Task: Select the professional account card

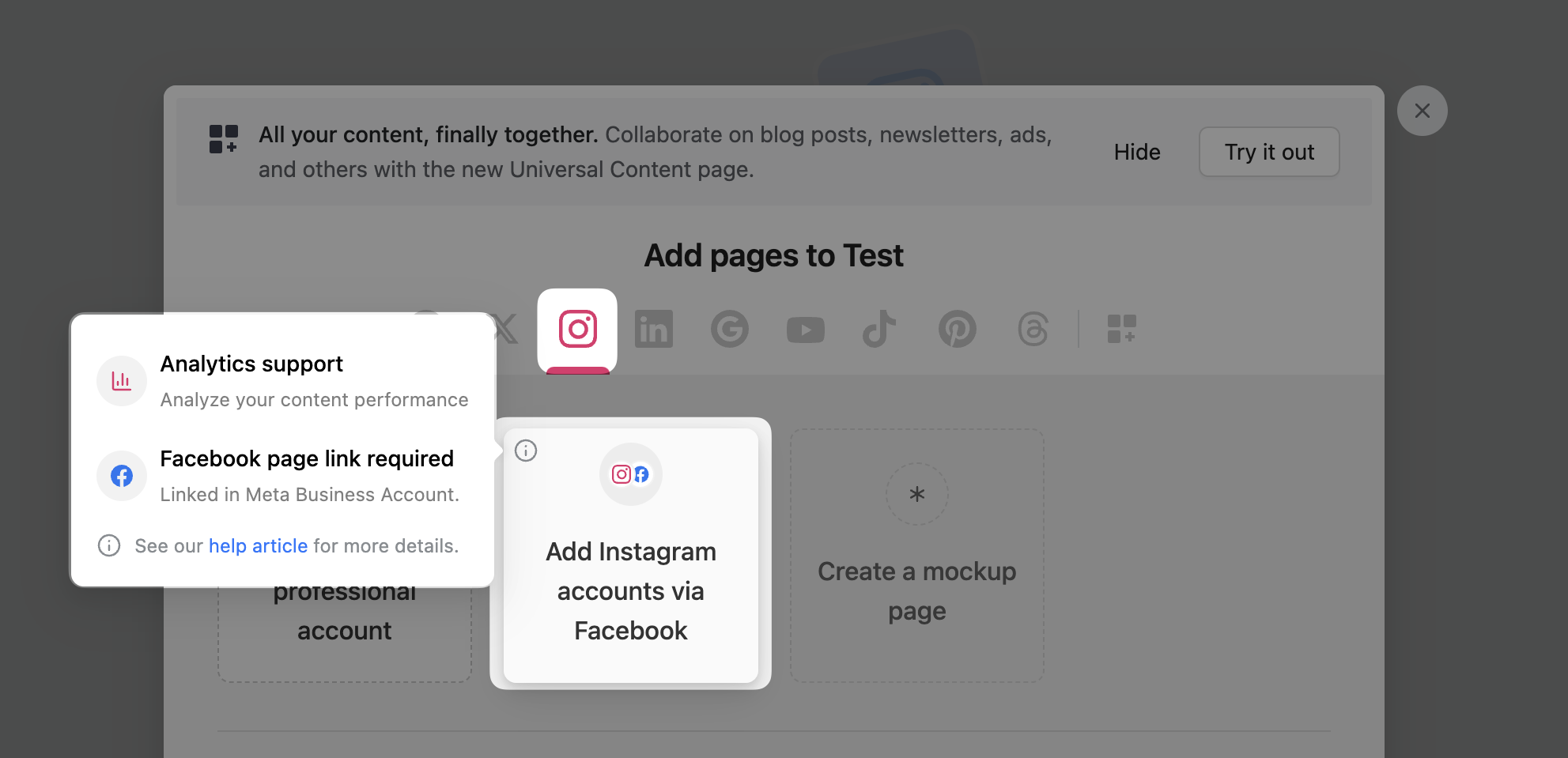Action: 344,632
